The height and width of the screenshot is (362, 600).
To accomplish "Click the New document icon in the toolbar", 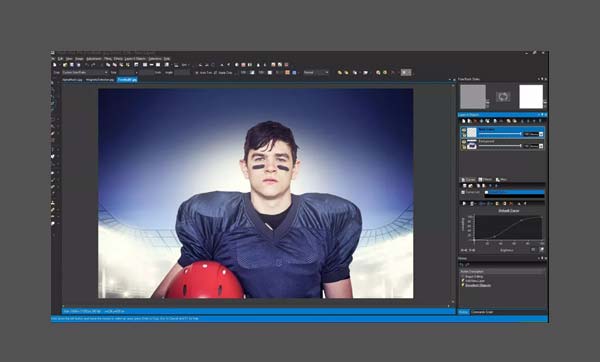I will point(55,65).
